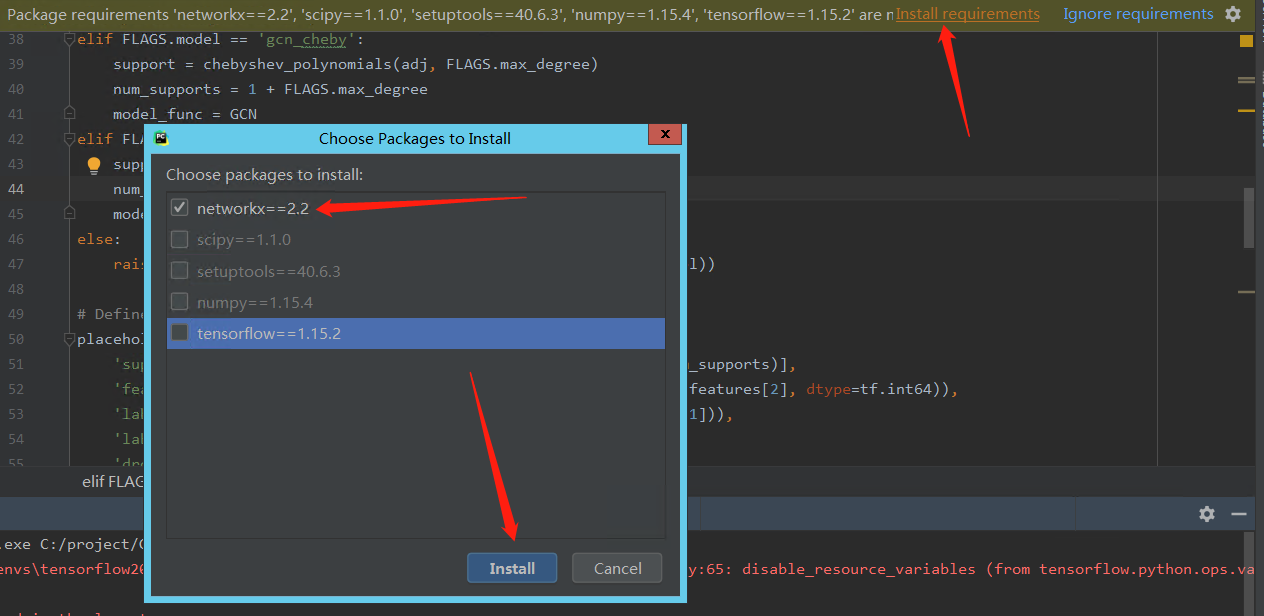Collapse the fold marker at line 41
Screen dimensions: 1264x616
pos(69,114)
